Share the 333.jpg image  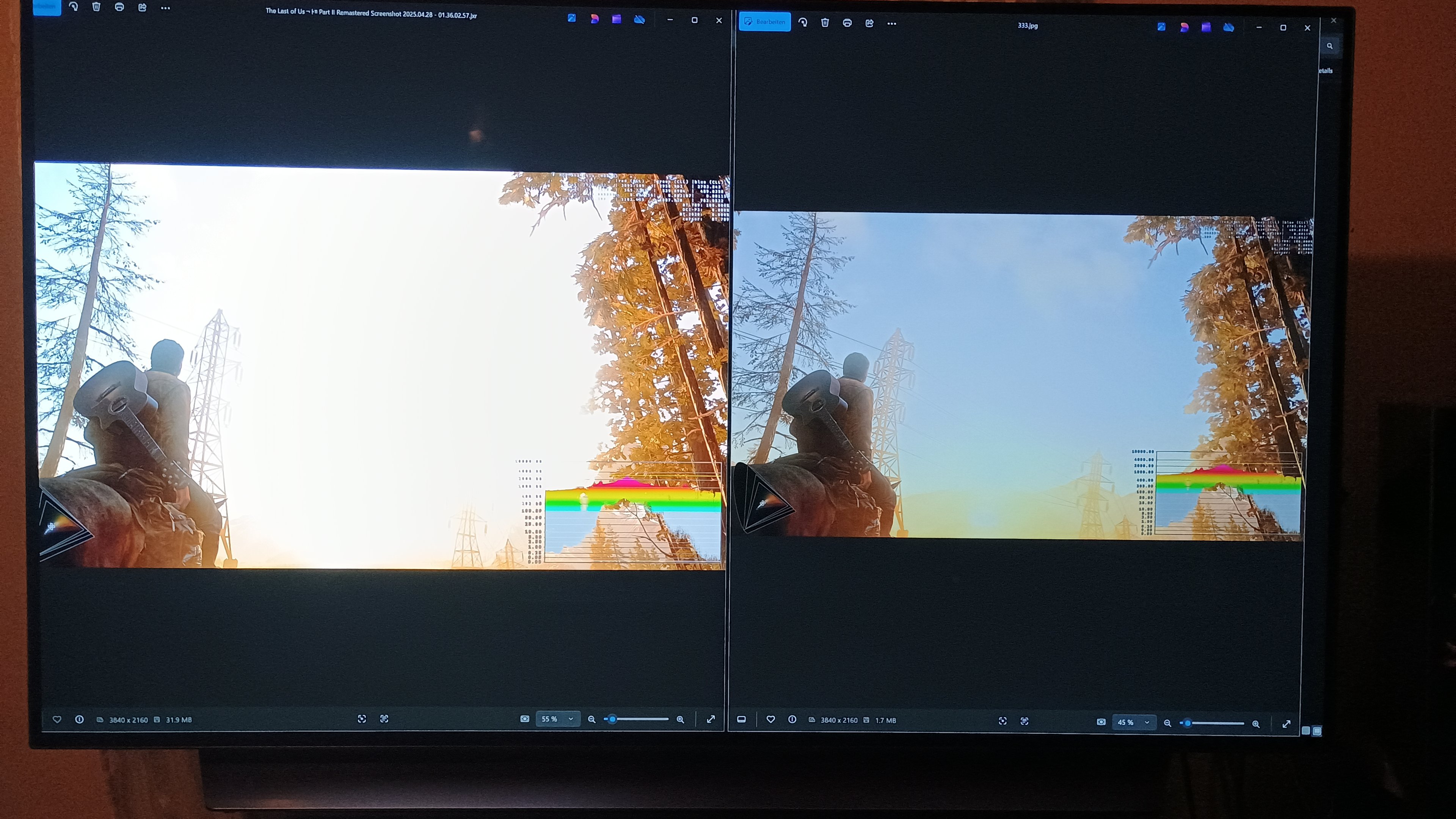869,23
